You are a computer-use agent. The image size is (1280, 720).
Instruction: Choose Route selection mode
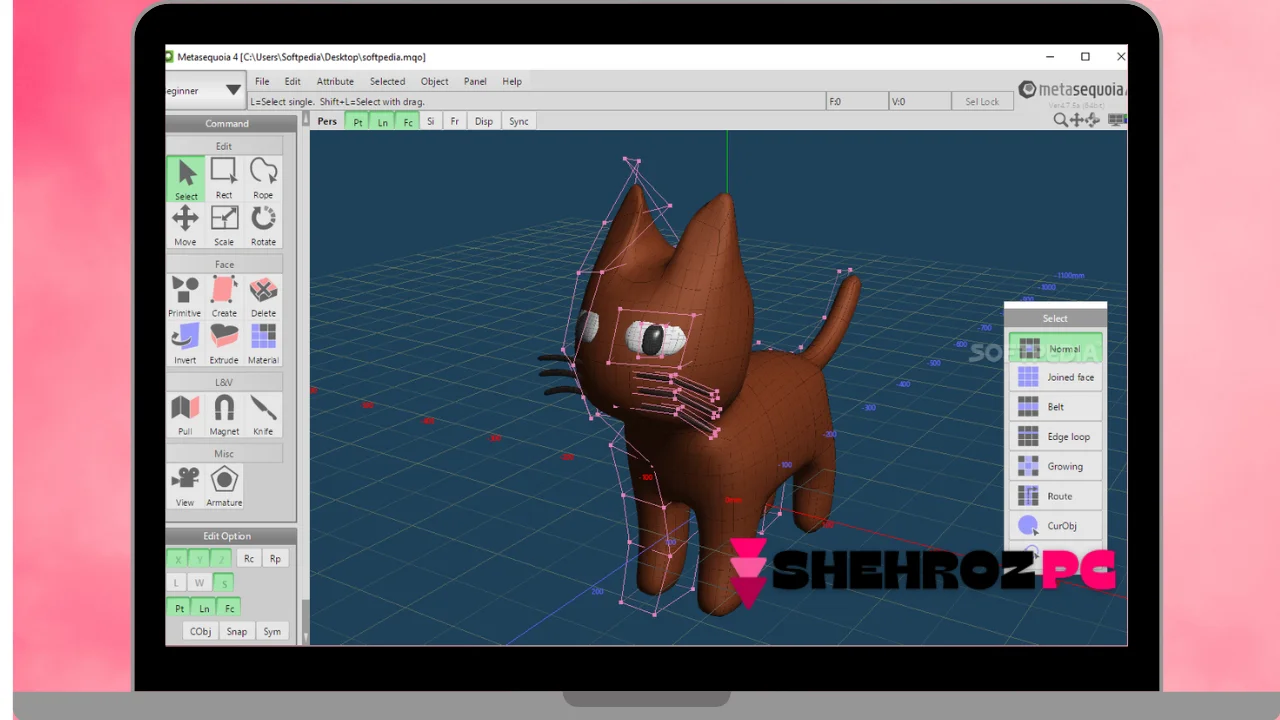[x=1055, y=496]
